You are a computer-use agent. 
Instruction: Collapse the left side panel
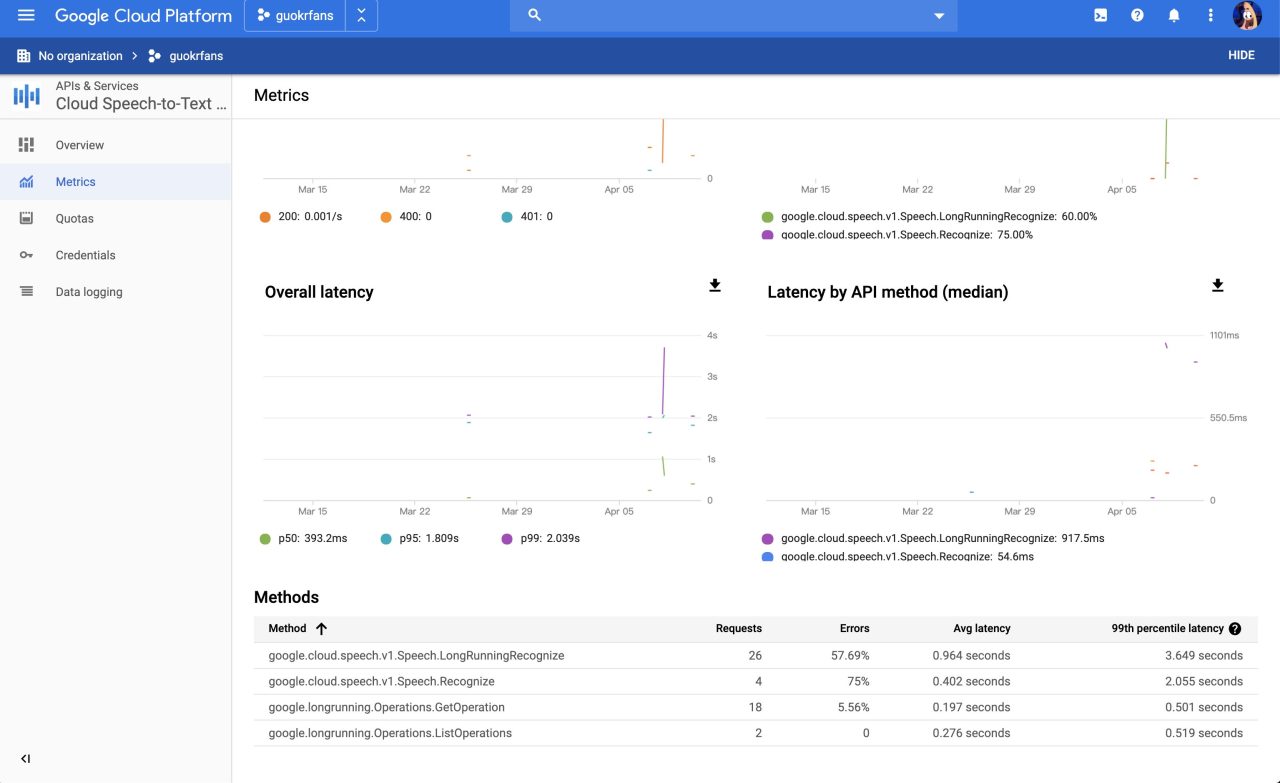[x=26, y=758]
